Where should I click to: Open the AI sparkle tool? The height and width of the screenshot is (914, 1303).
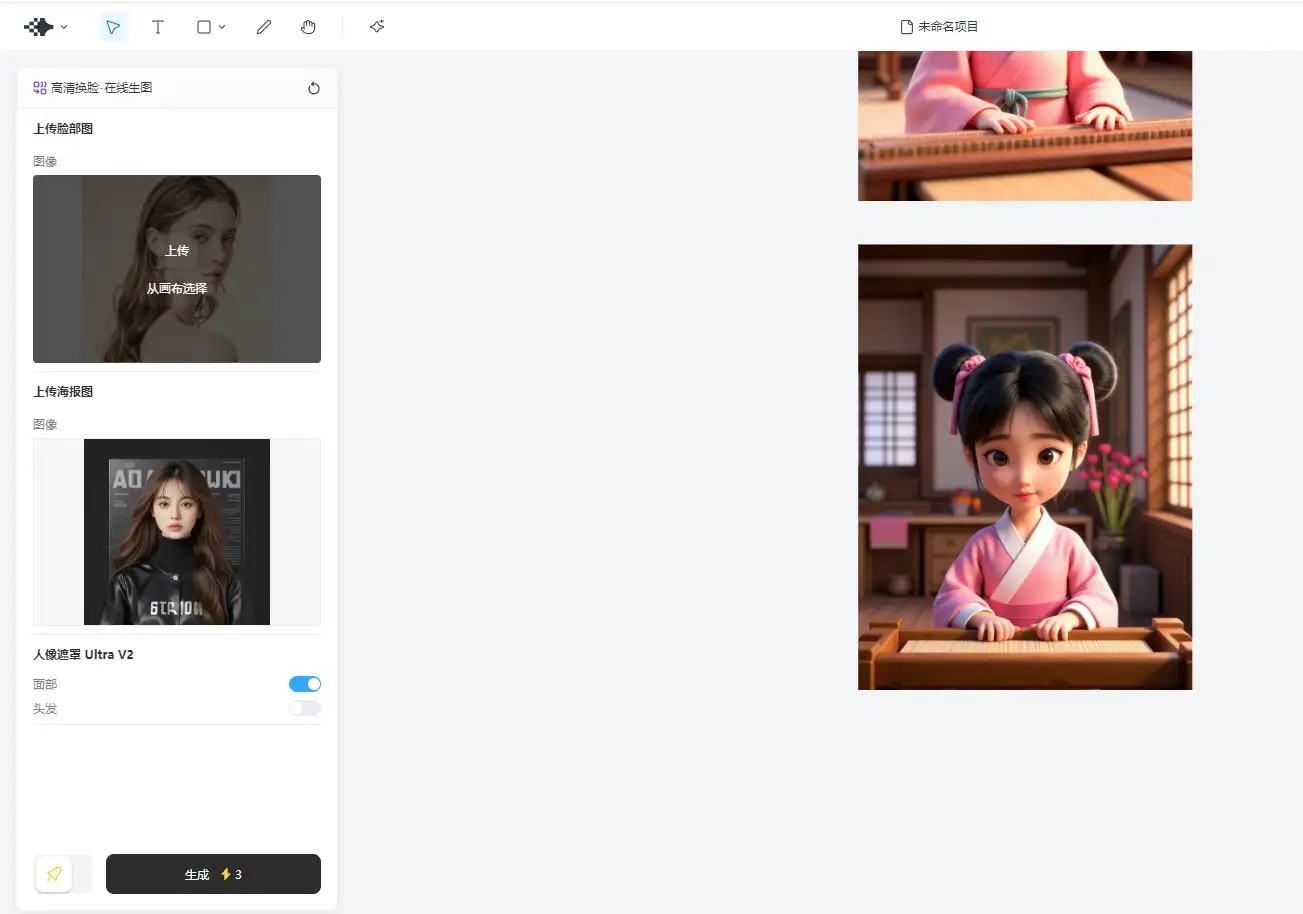click(377, 27)
